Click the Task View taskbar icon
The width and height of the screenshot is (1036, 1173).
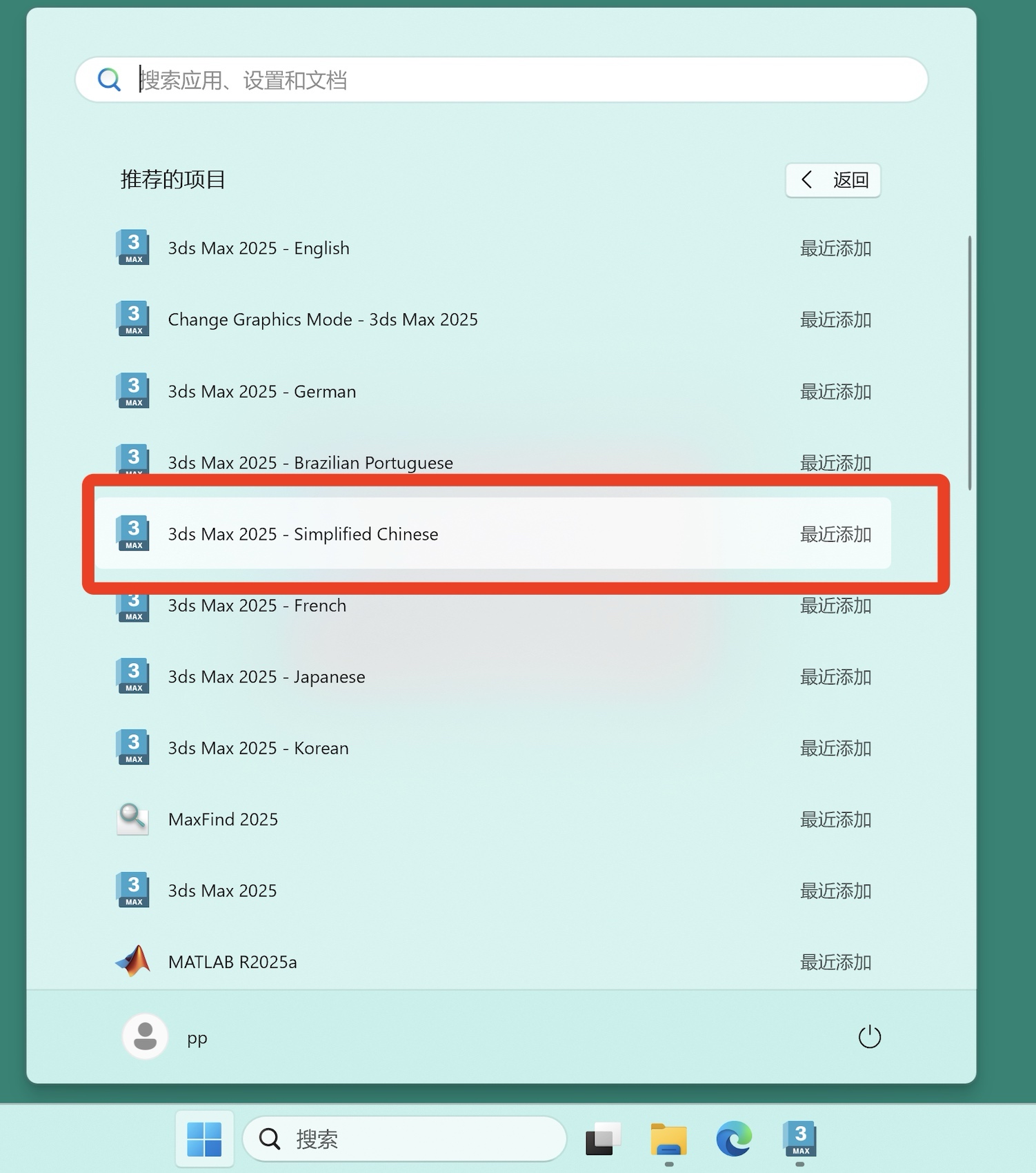603,1138
